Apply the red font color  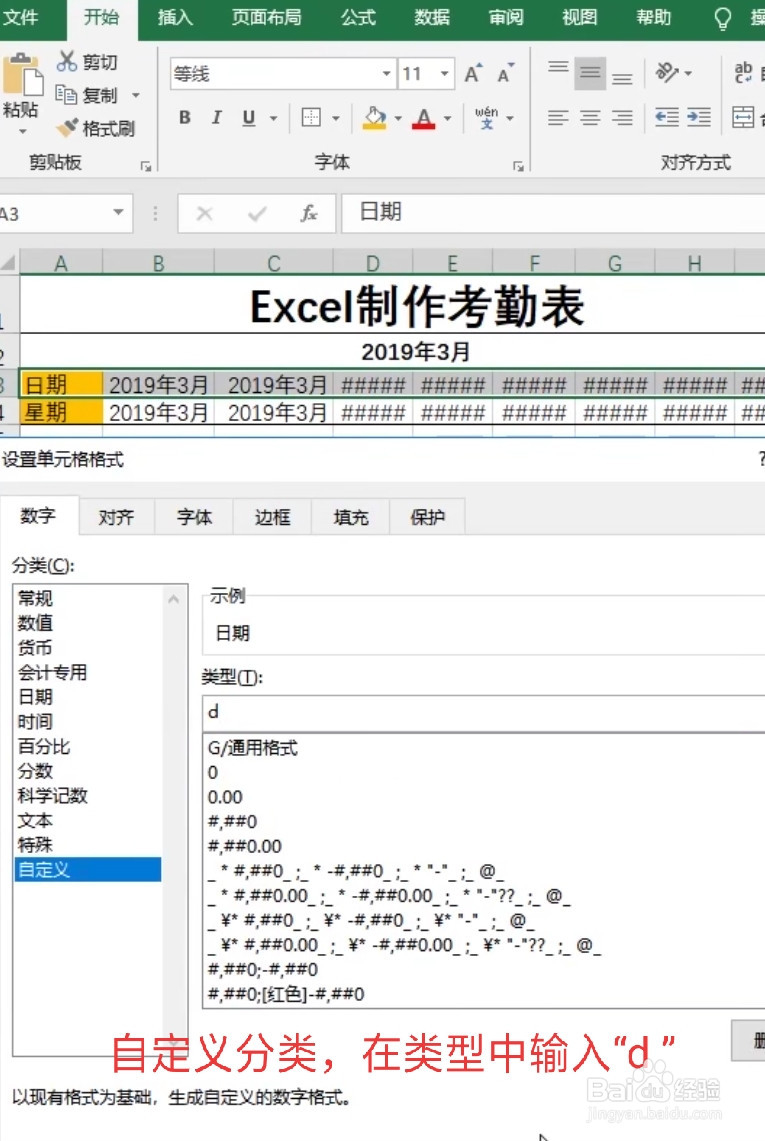coord(424,118)
